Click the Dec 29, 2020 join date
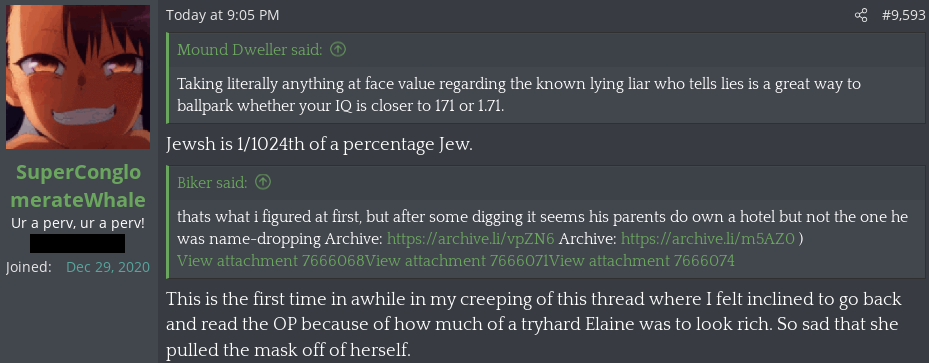Screen dimensions: 929x363 point(108,267)
